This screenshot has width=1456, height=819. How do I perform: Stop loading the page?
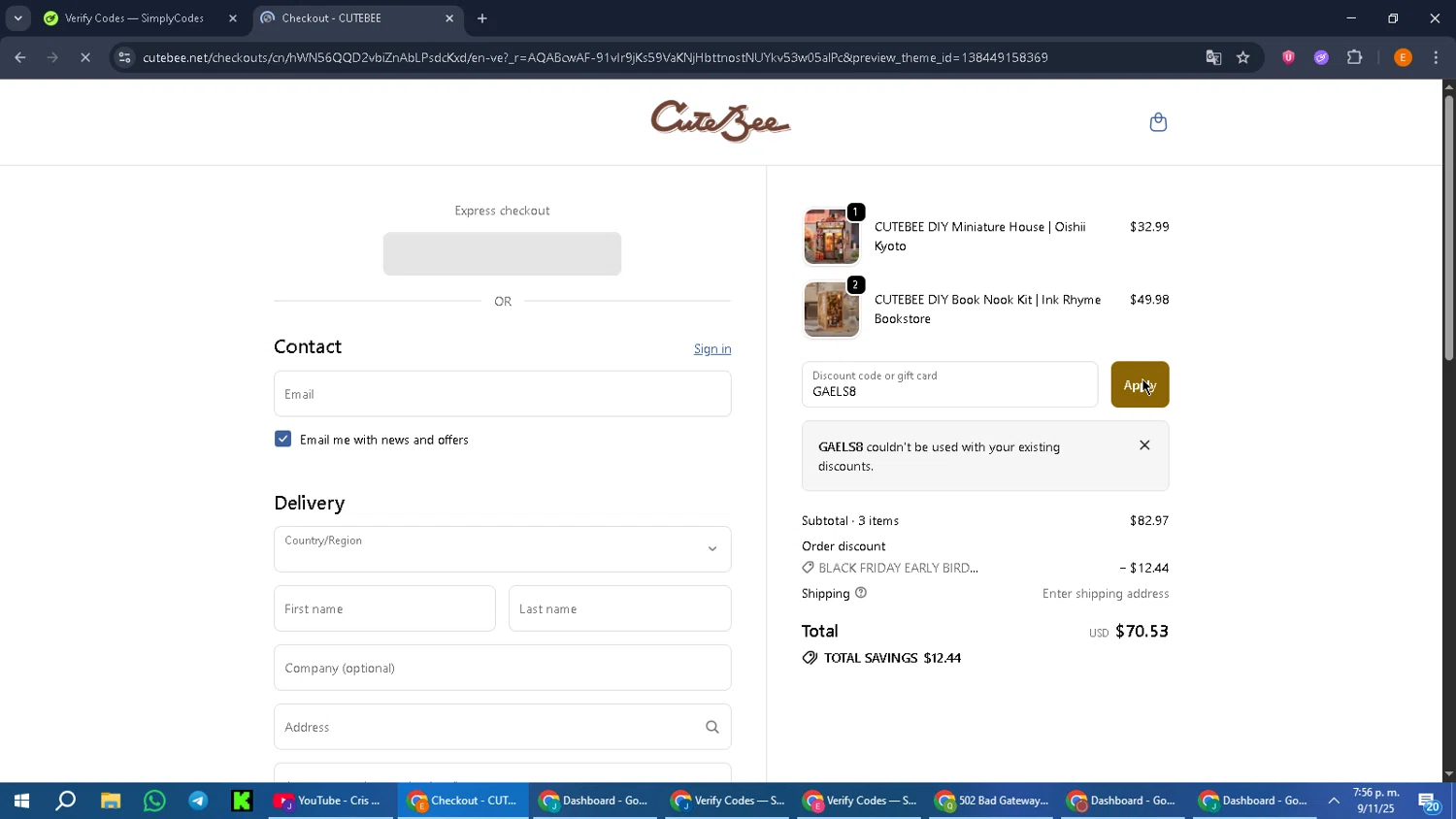point(85,57)
